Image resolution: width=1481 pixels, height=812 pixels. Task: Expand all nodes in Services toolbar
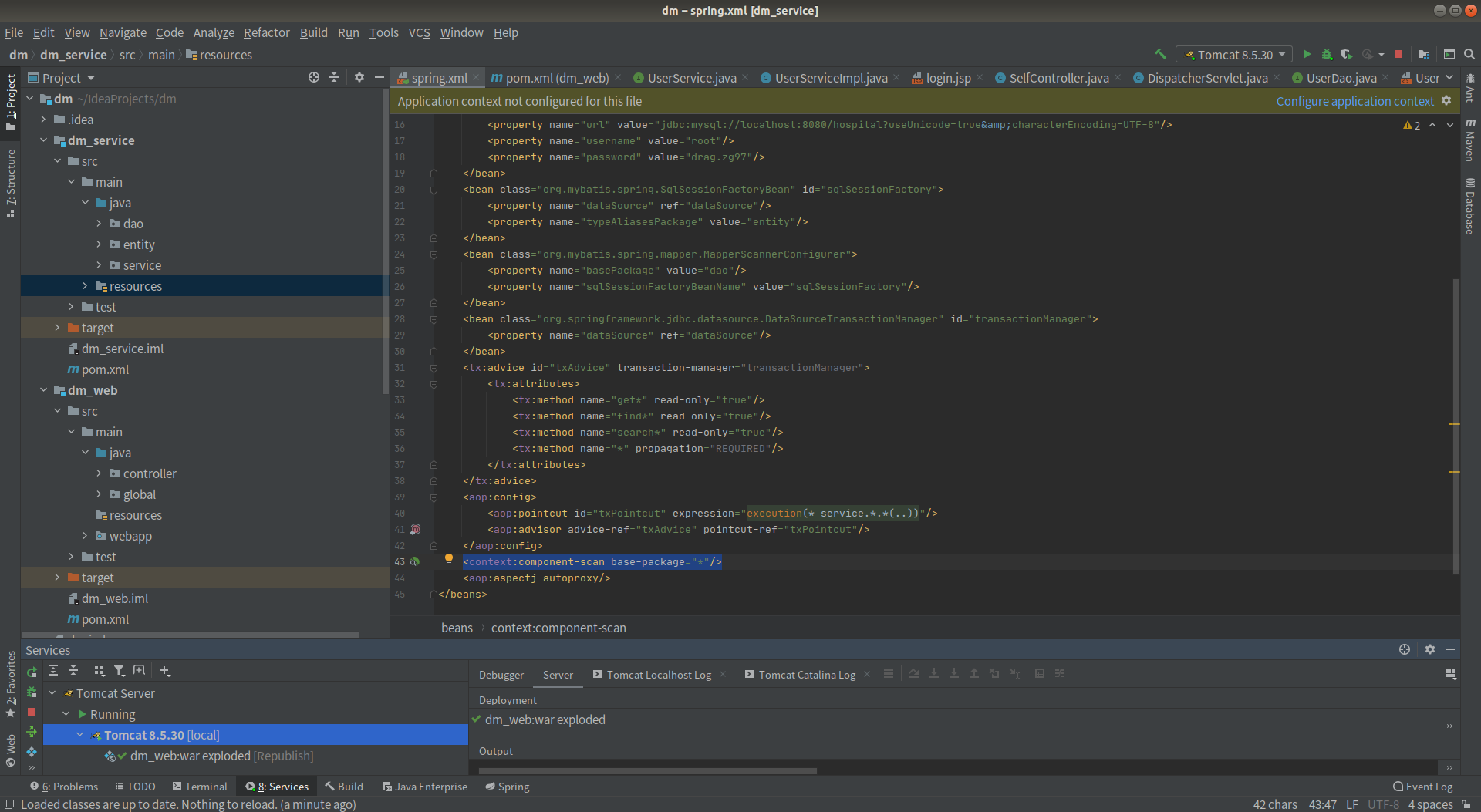click(53, 671)
